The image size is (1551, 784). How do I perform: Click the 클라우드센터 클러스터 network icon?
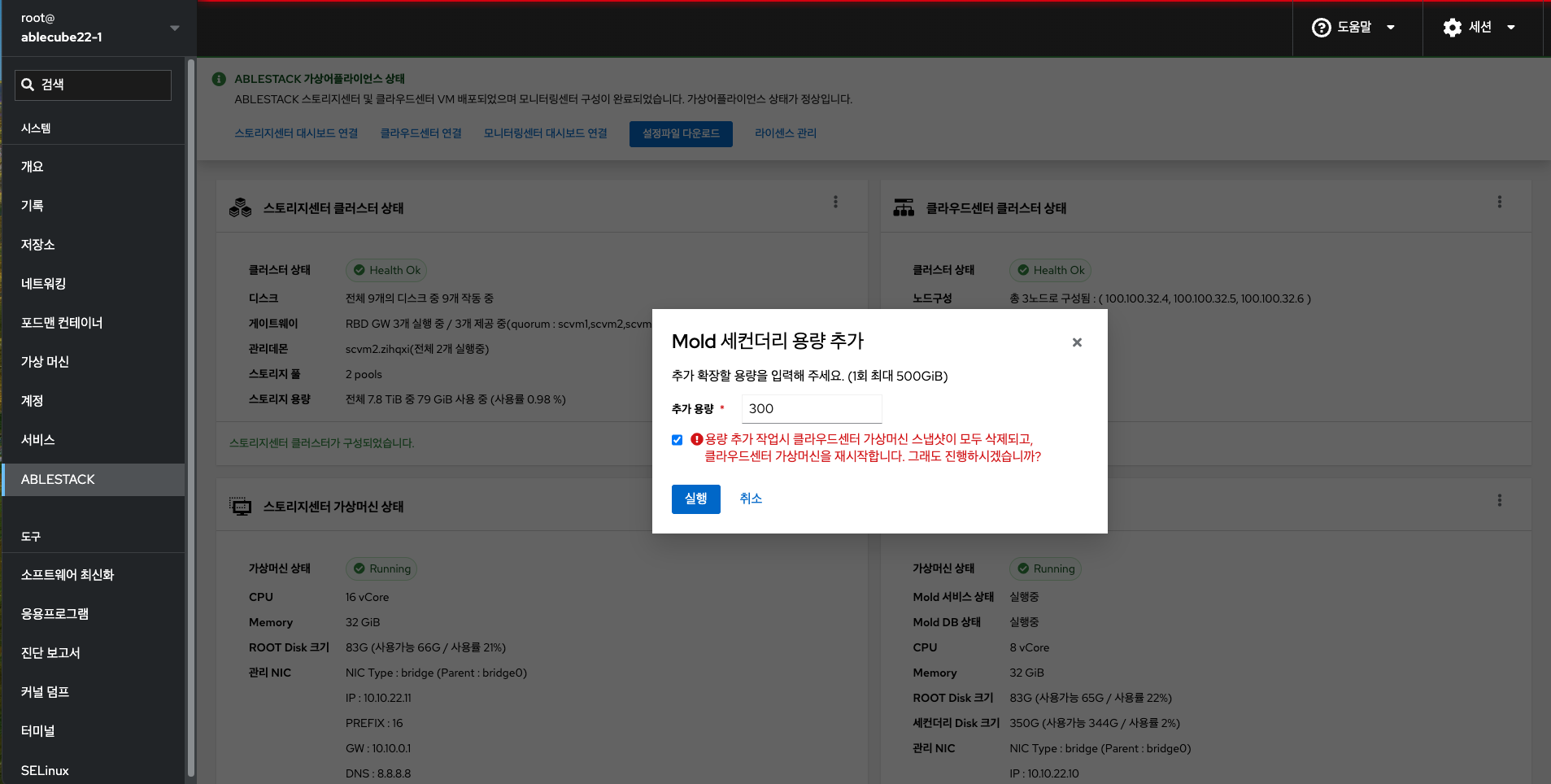click(x=904, y=207)
